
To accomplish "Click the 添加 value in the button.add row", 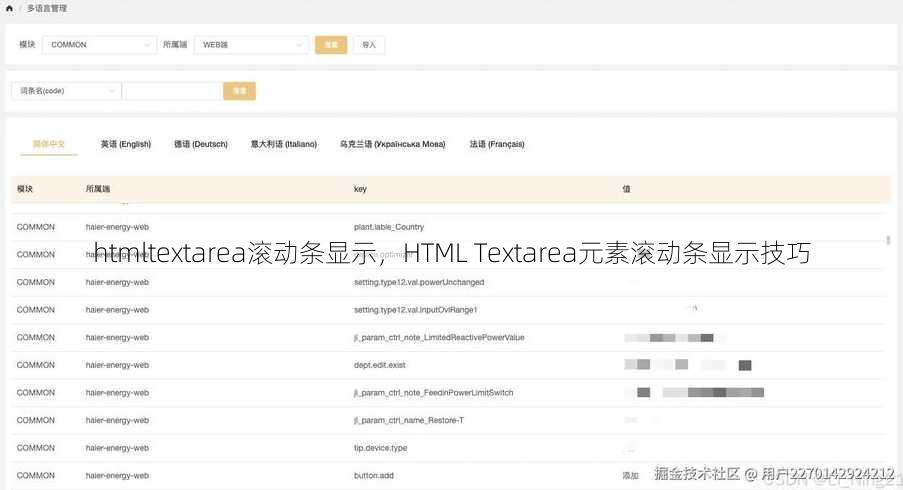I will point(631,476).
